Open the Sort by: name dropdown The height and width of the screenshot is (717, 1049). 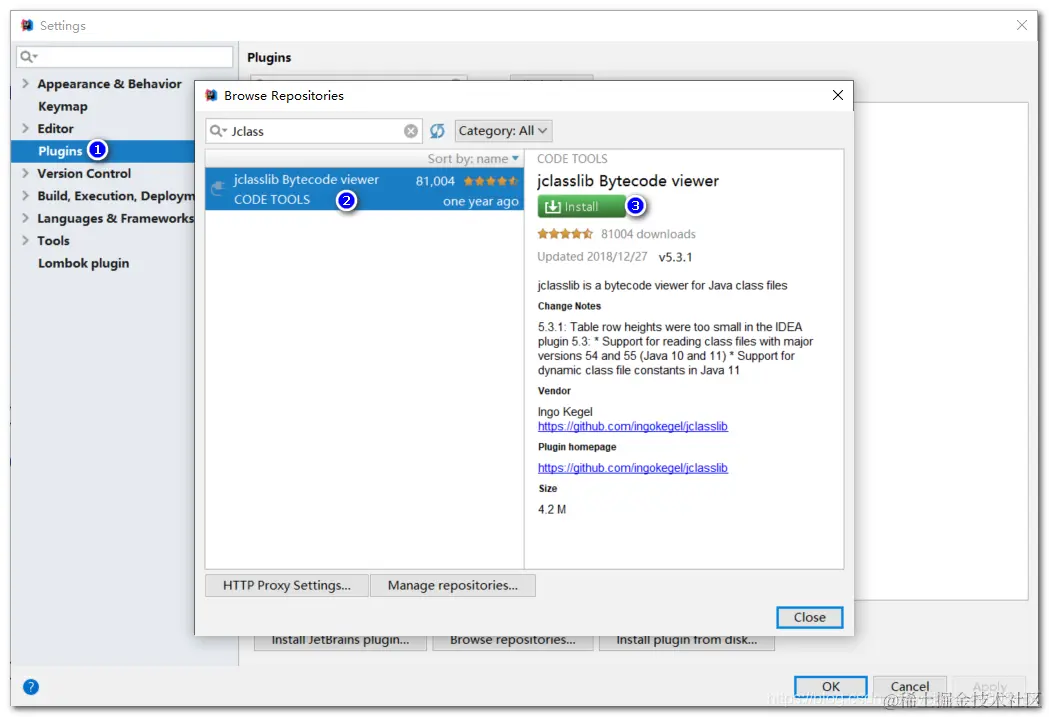[474, 159]
